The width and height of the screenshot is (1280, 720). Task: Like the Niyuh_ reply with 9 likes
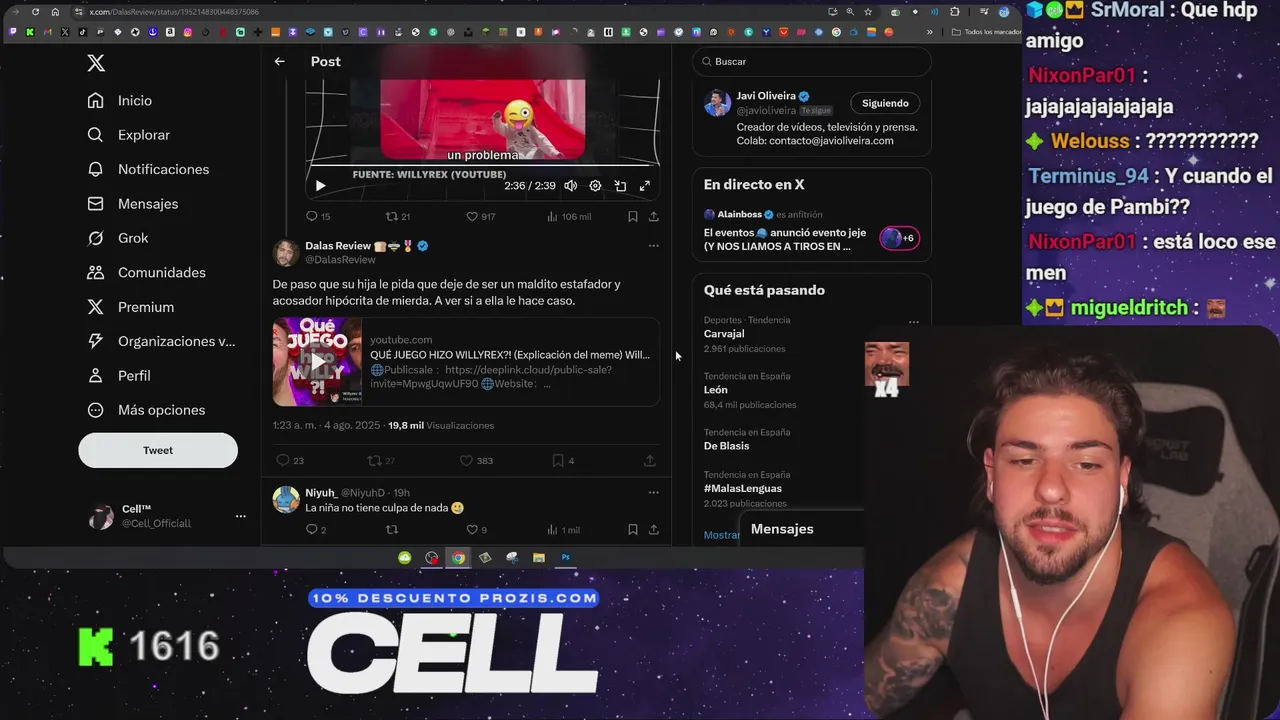click(x=477, y=530)
